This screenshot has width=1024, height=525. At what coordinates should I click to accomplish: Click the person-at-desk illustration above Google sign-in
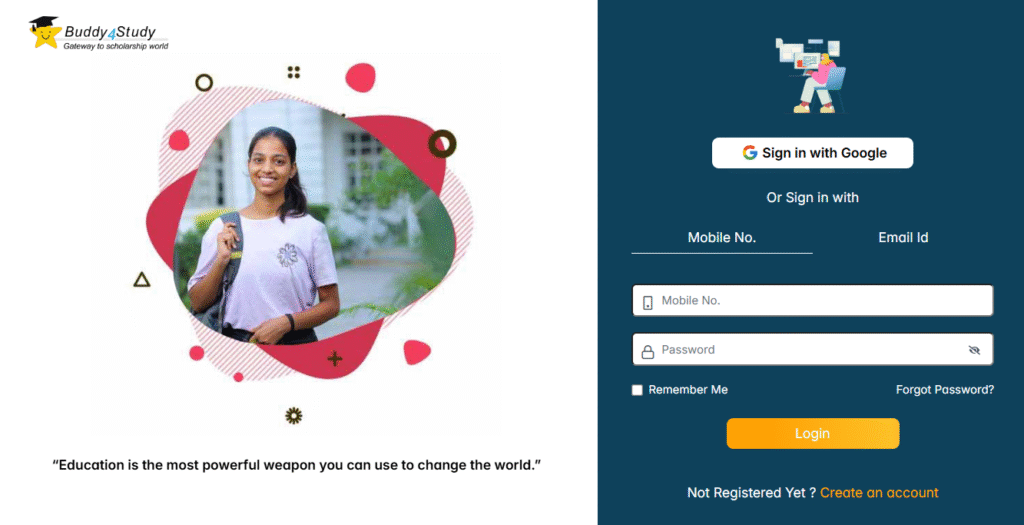pyautogui.click(x=810, y=75)
